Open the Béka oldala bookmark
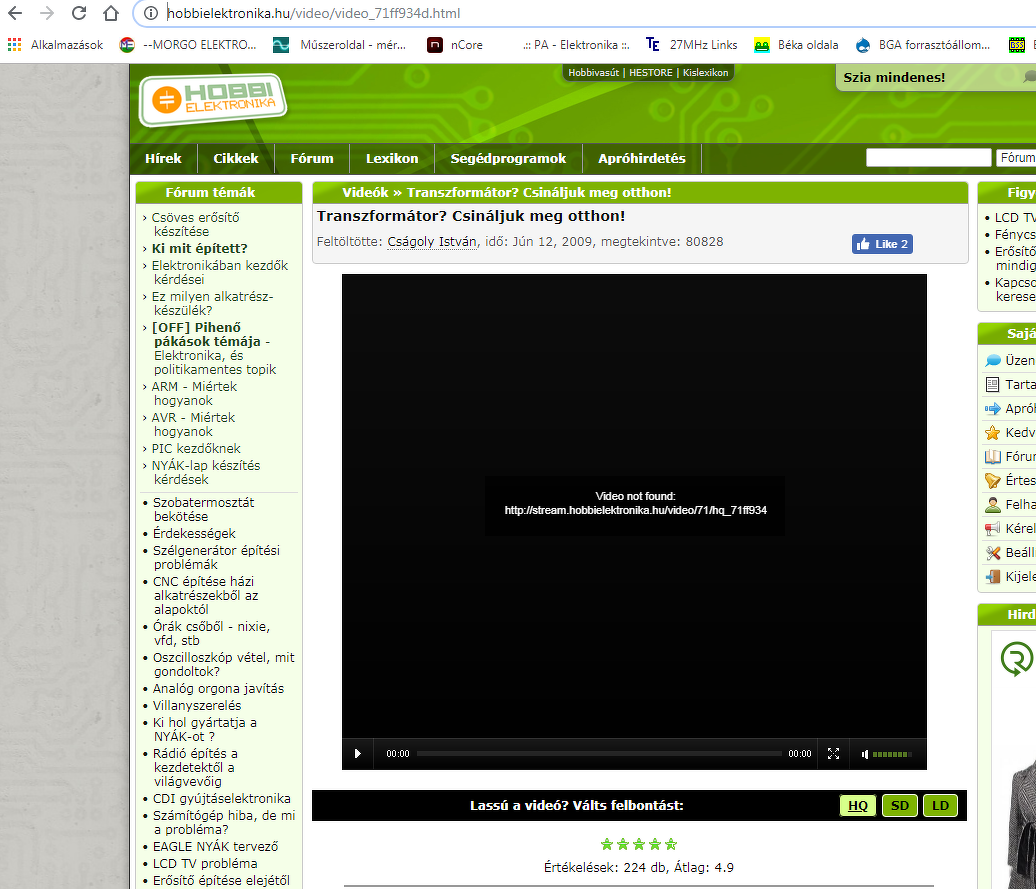Image resolution: width=1036 pixels, height=889 pixels. (796, 45)
